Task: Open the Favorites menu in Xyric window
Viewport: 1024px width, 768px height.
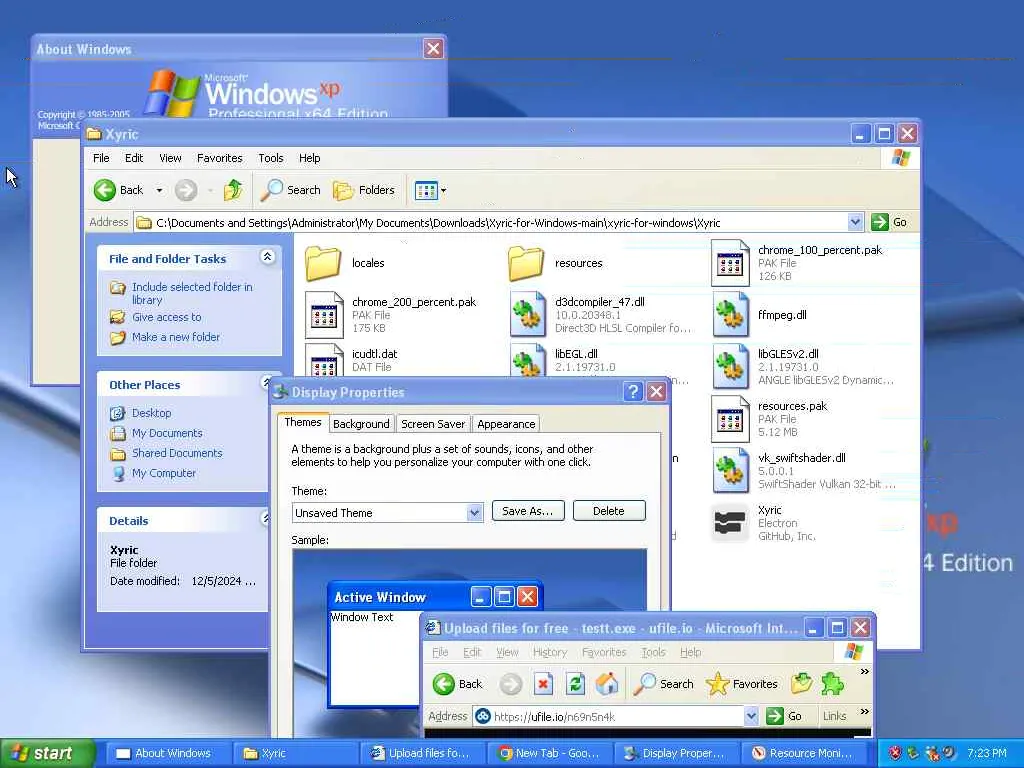Action: click(219, 158)
